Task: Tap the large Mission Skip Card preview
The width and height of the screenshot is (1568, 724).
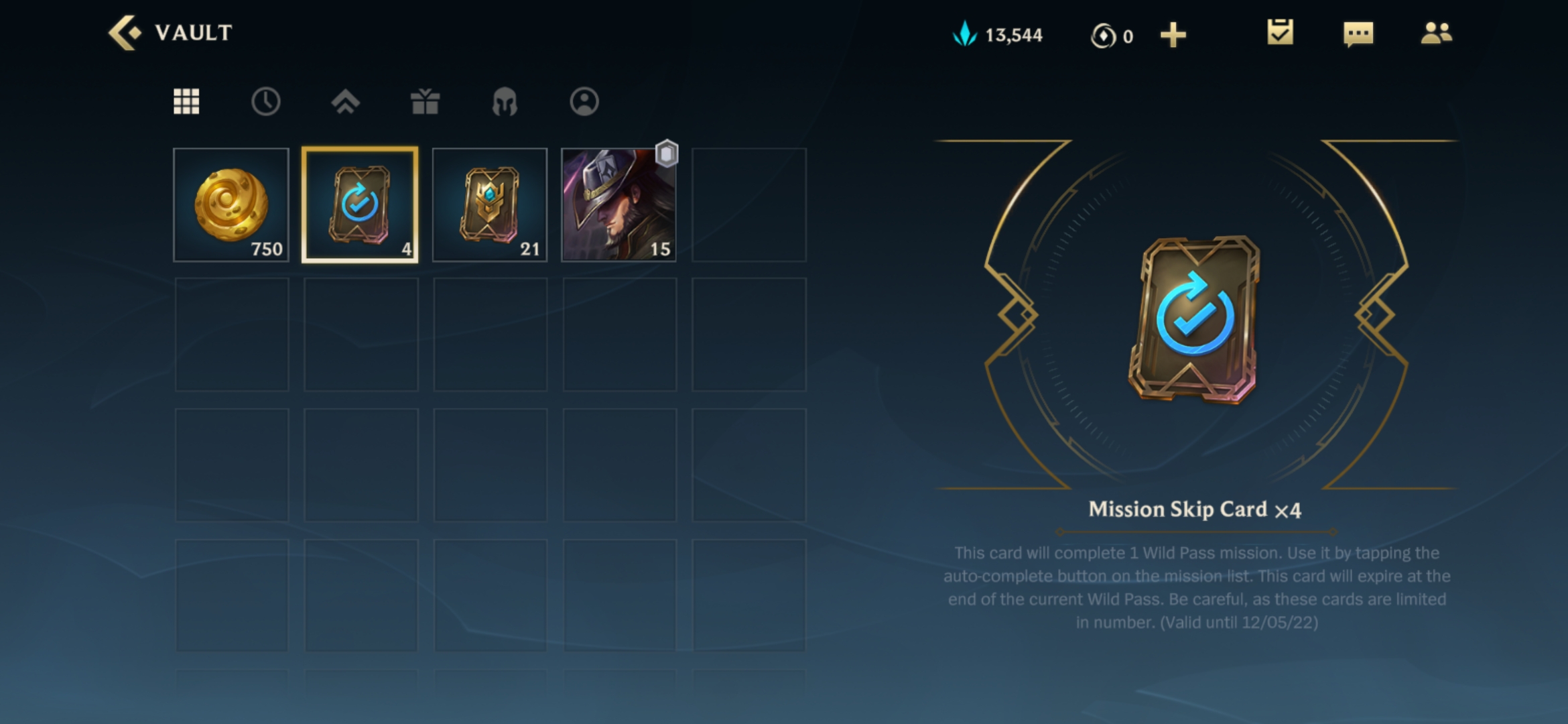Action: click(x=1194, y=319)
